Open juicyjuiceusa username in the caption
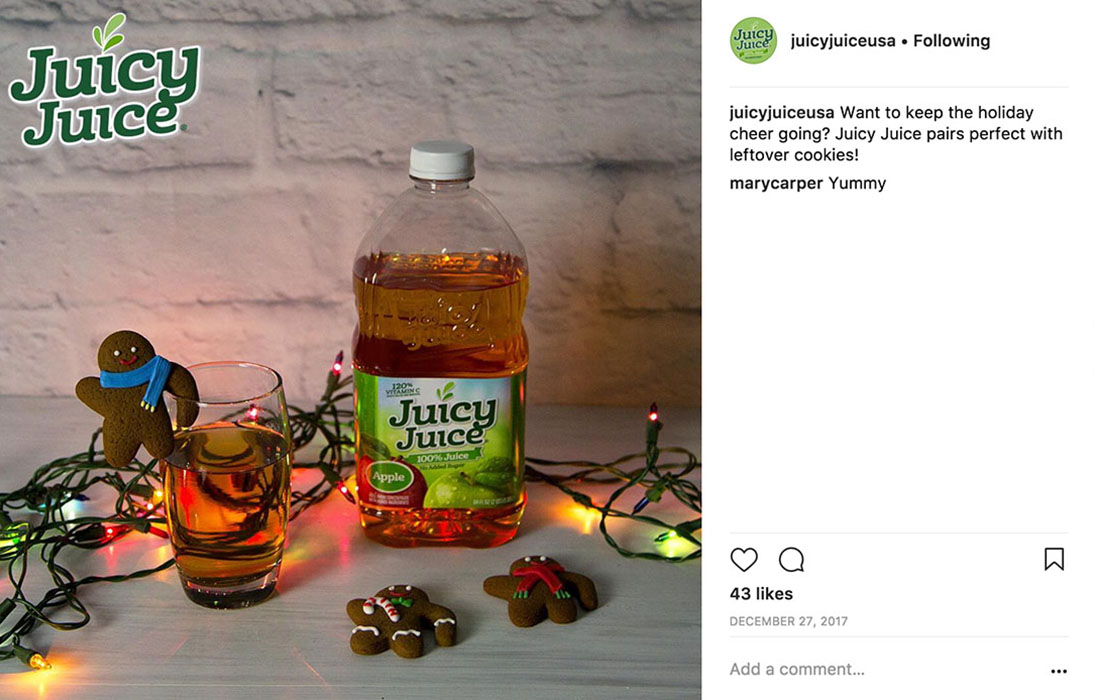 tap(781, 112)
